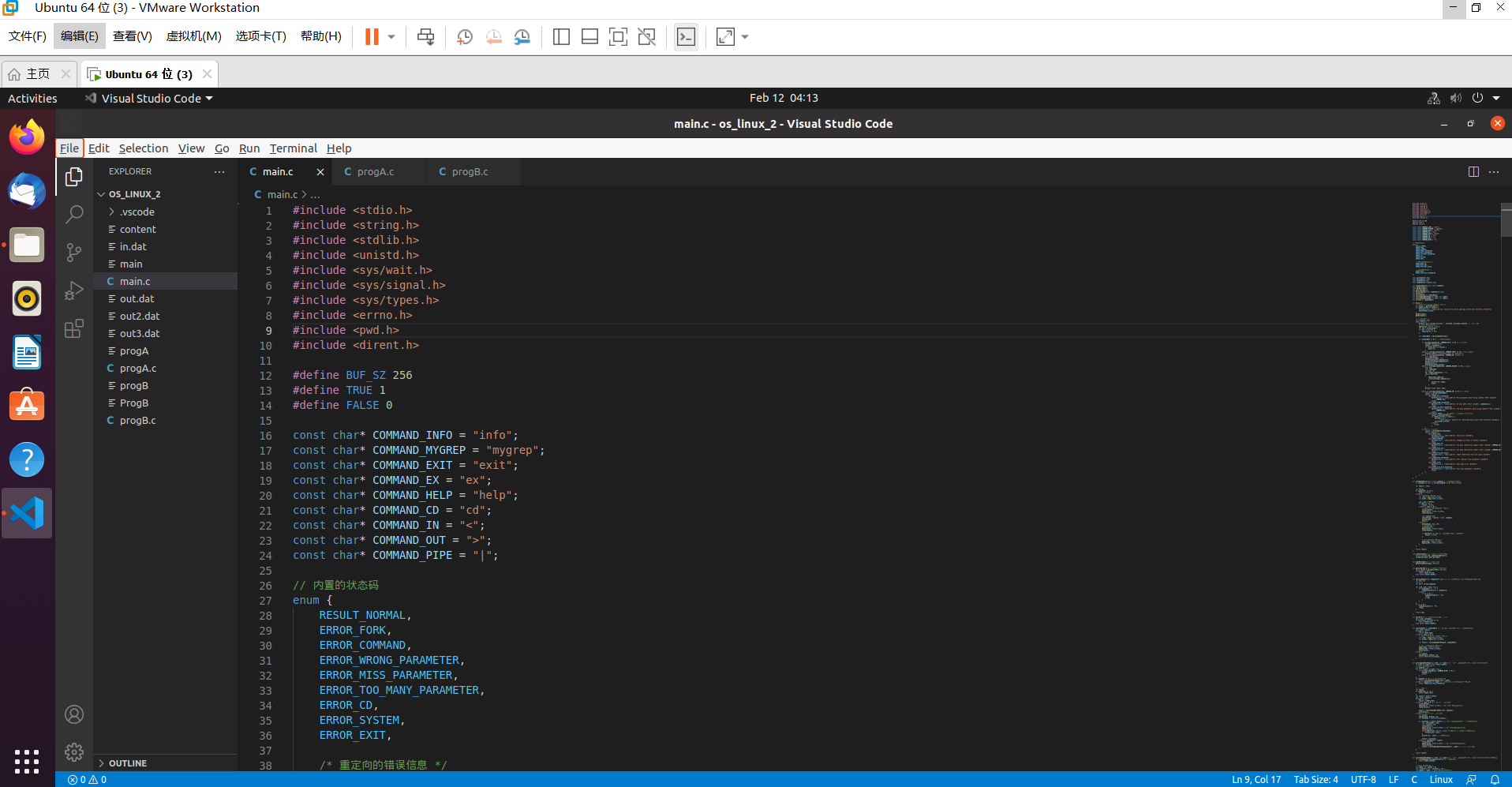Open Visual Studio Code app menu dropdown
This screenshot has width=1512, height=787.
[x=150, y=98]
